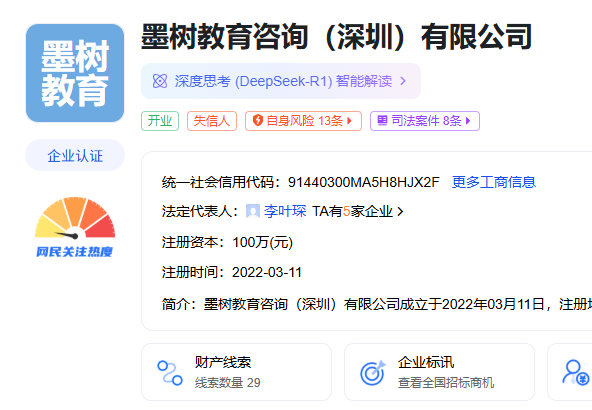
Task: Click book icon in 司法案件 tag
Action: 382,120
